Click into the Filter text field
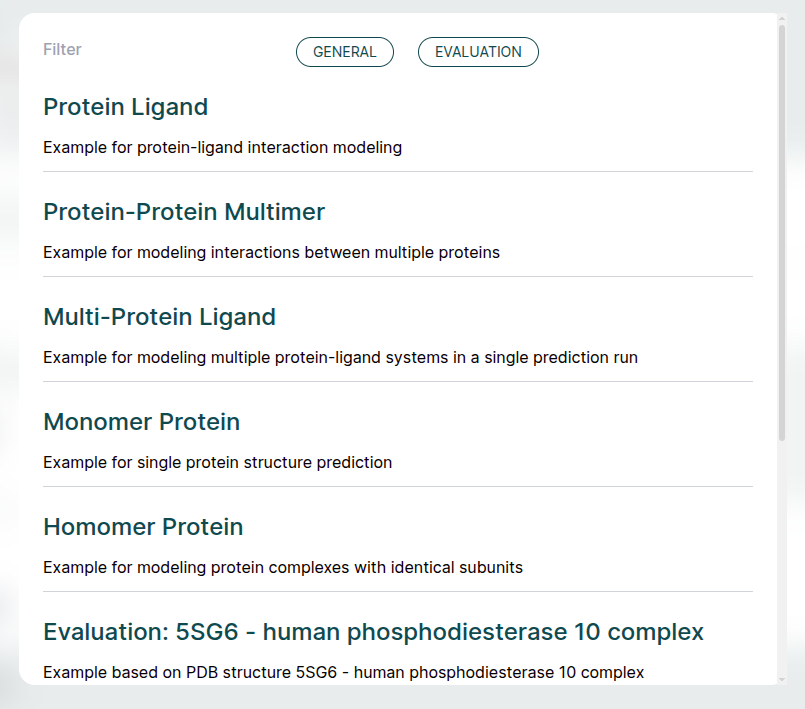Viewport: 805px width, 709px height. click(x=150, y=50)
